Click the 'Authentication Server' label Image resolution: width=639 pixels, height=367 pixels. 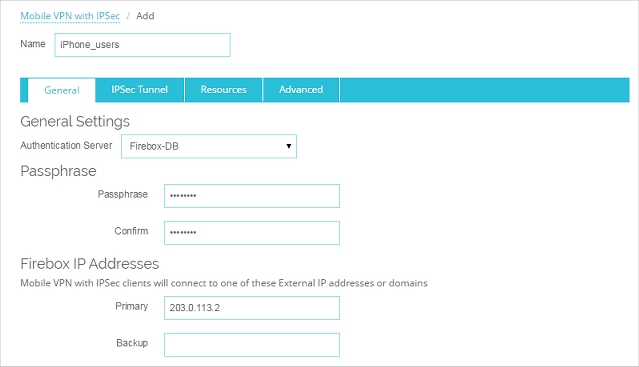(x=66, y=145)
